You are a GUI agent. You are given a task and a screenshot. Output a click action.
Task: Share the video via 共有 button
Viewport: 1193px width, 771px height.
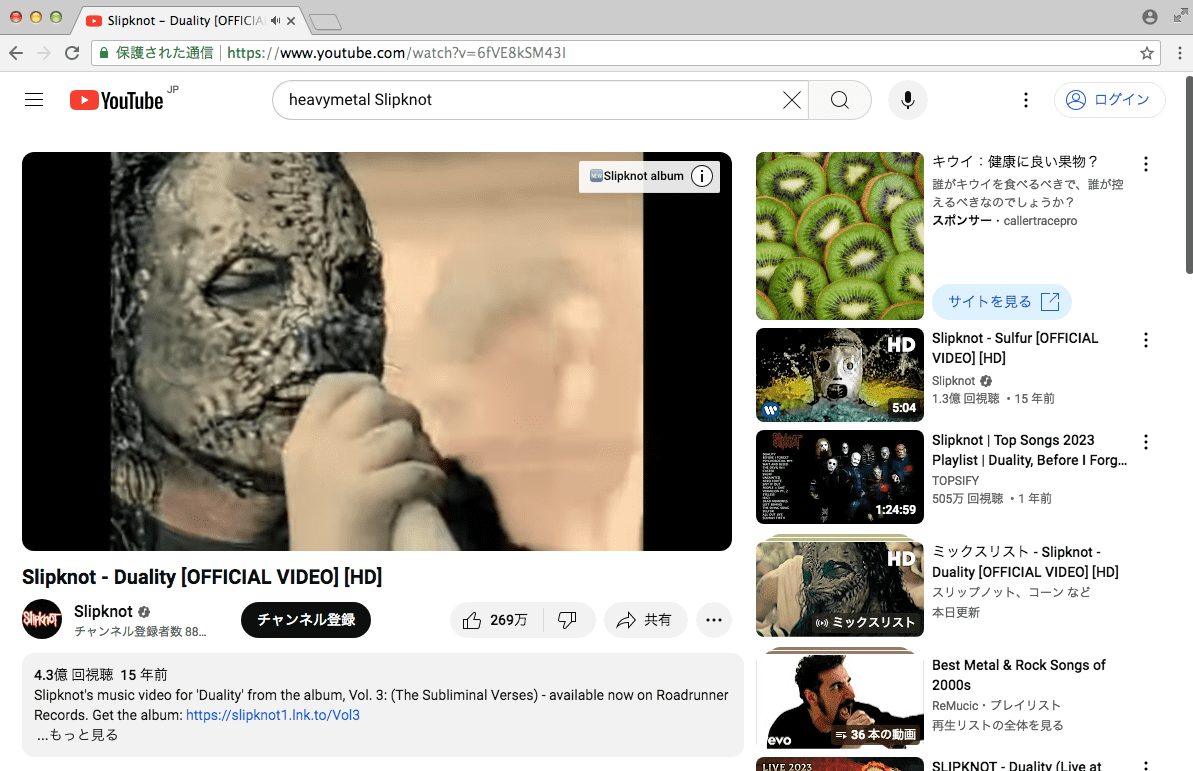pos(645,620)
